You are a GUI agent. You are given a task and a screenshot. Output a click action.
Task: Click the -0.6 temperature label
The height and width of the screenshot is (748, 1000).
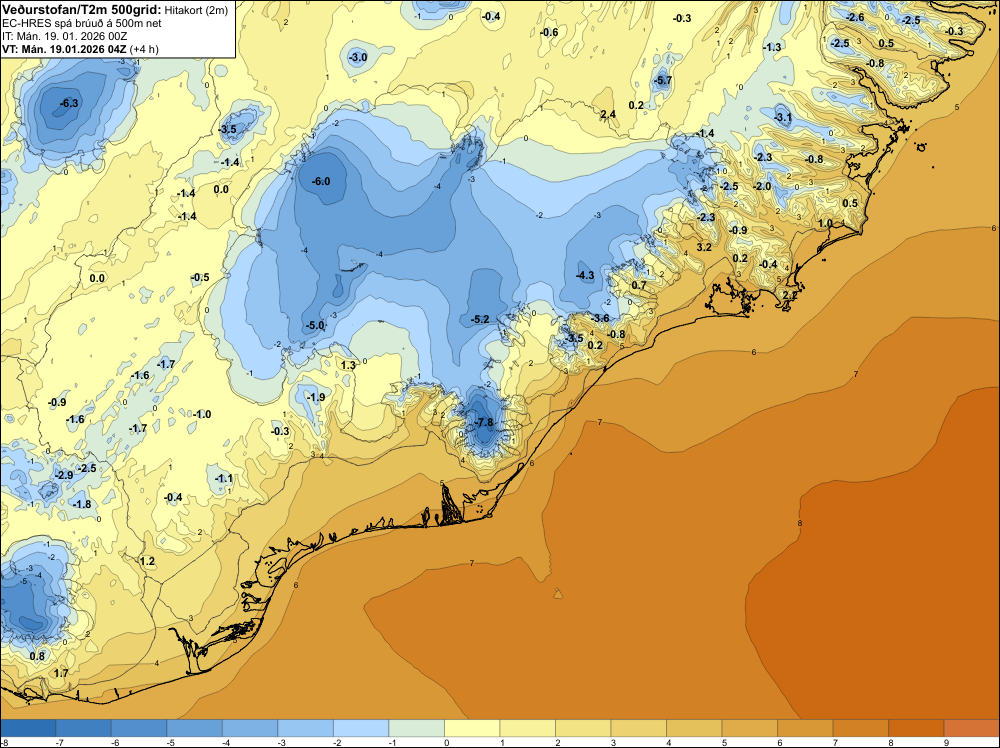[x=548, y=32]
